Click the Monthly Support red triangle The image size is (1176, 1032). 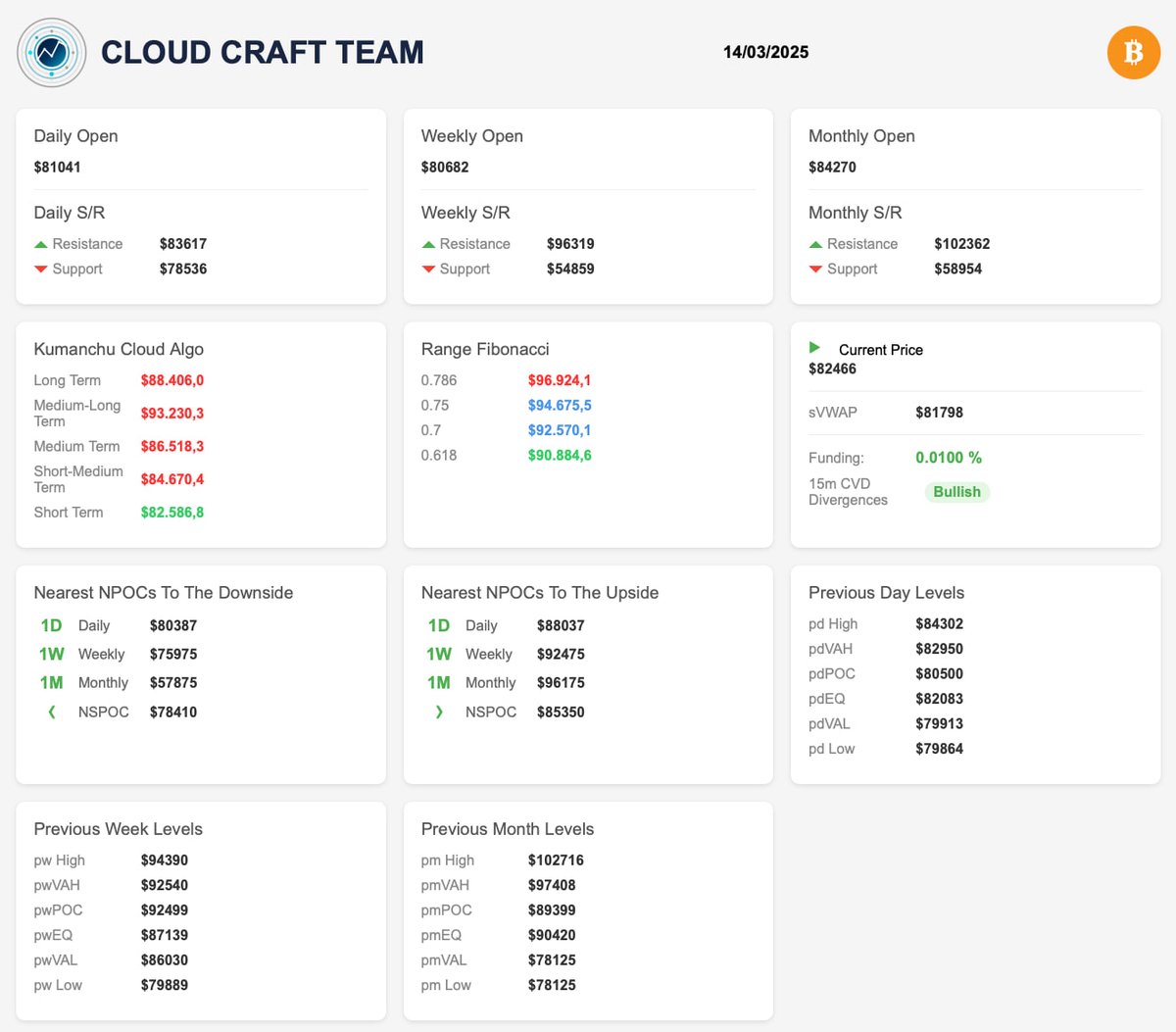815,270
